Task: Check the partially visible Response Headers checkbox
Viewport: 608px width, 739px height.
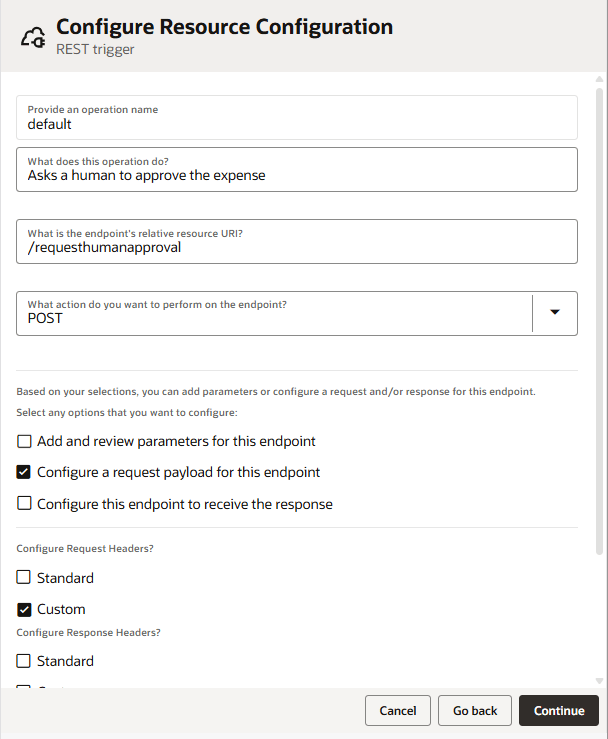Action: click(25, 687)
